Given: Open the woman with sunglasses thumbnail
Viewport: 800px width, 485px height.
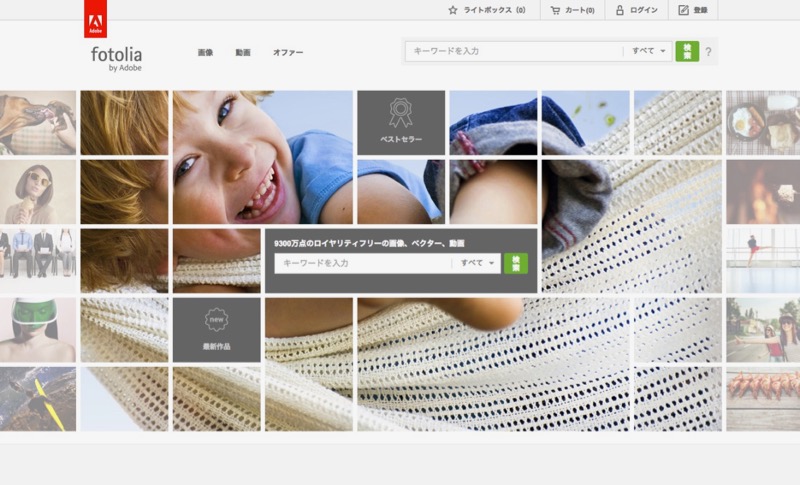Looking at the screenshot, I should (x=38, y=192).
